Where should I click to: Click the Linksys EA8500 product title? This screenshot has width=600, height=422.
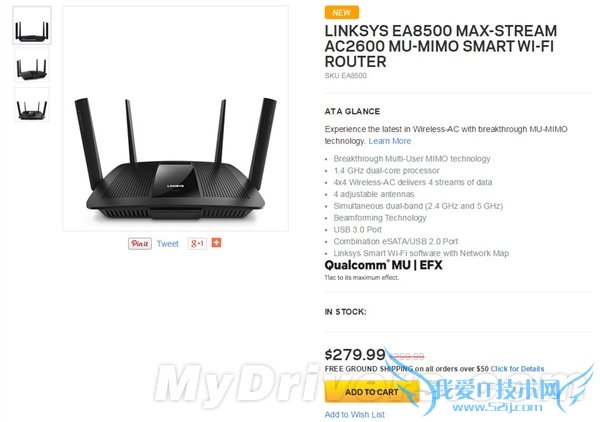point(440,46)
